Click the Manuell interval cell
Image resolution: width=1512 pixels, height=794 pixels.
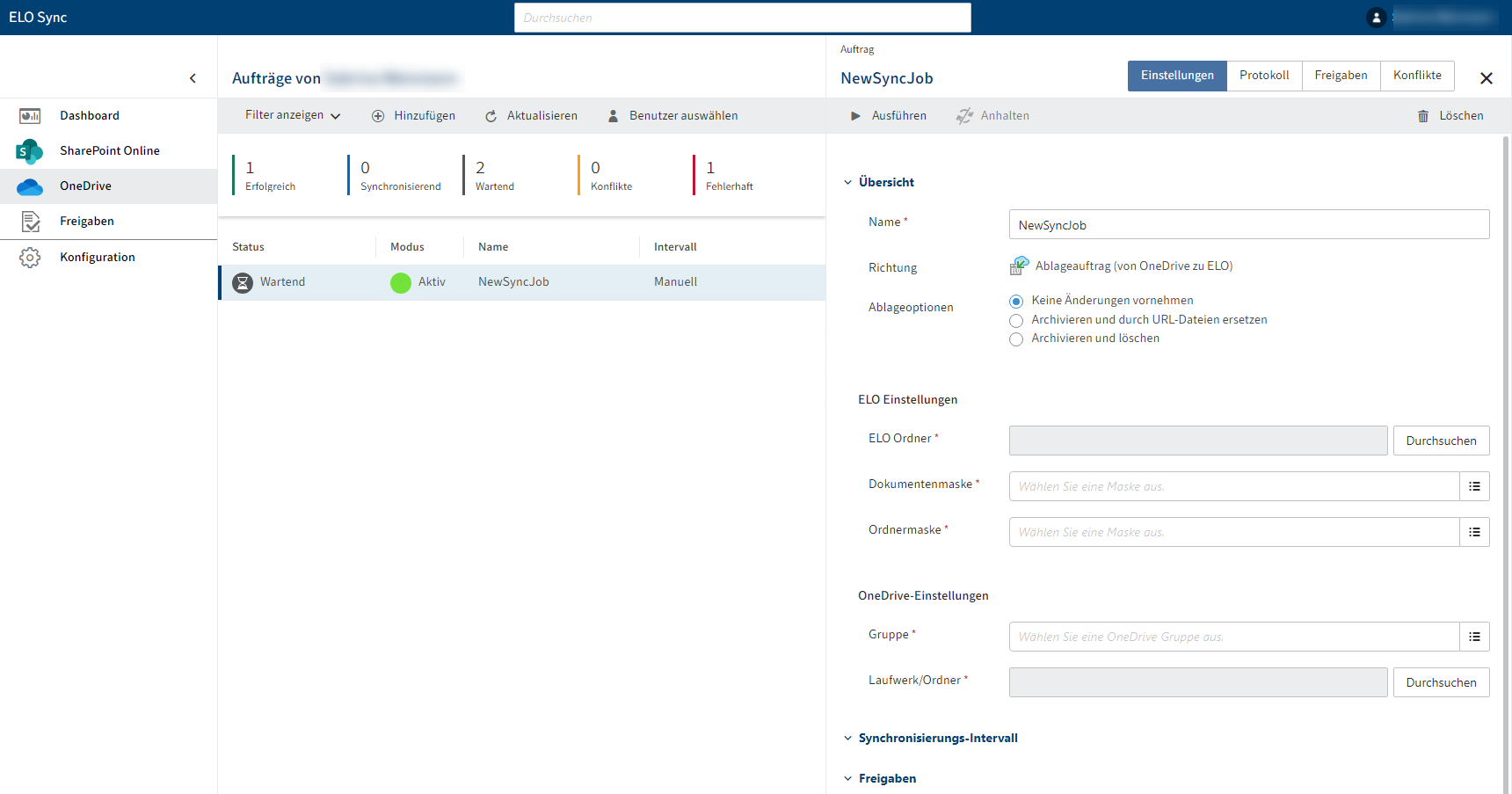(x=675, y=282)
